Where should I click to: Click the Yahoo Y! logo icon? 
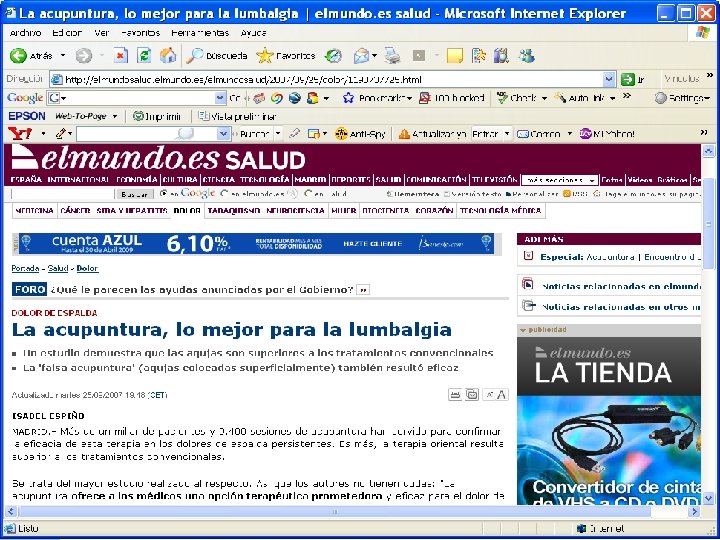click(x=20, y=134)
